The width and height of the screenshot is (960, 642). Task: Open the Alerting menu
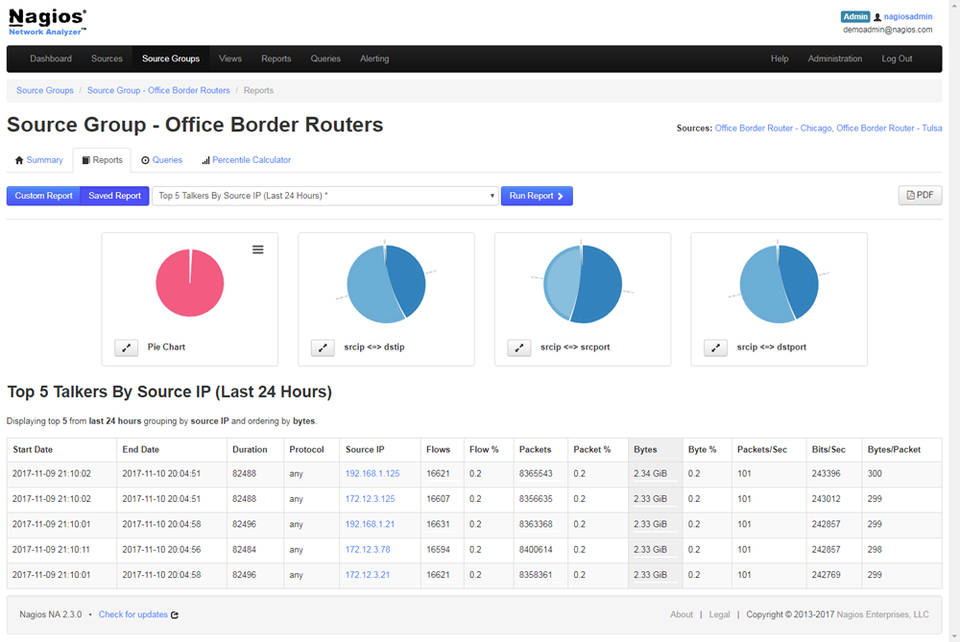pyautogui.click(x=374, y=59)
